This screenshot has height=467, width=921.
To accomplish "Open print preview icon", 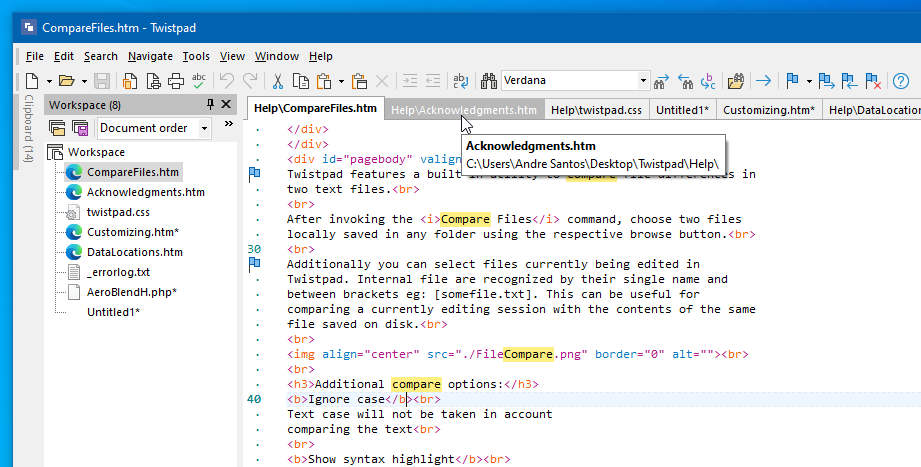I will (153, 80).
